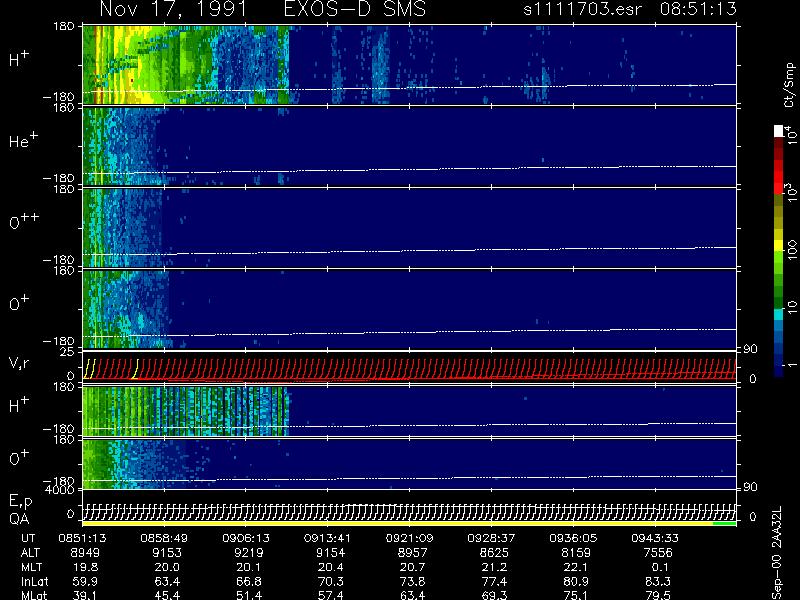Click MLat value '51.4'
The image size is (800, 600).
coord(249,595)
